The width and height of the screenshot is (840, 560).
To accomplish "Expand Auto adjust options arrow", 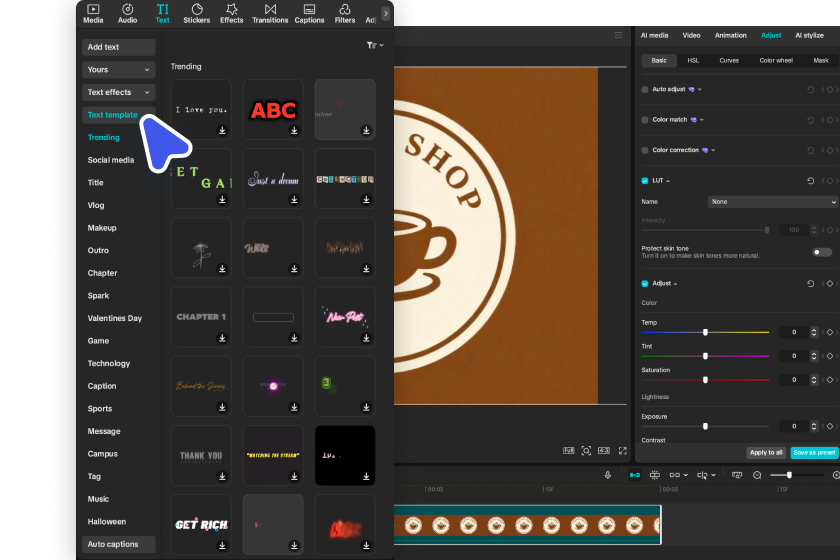I will pyautogui.click(x=700, y=89).
